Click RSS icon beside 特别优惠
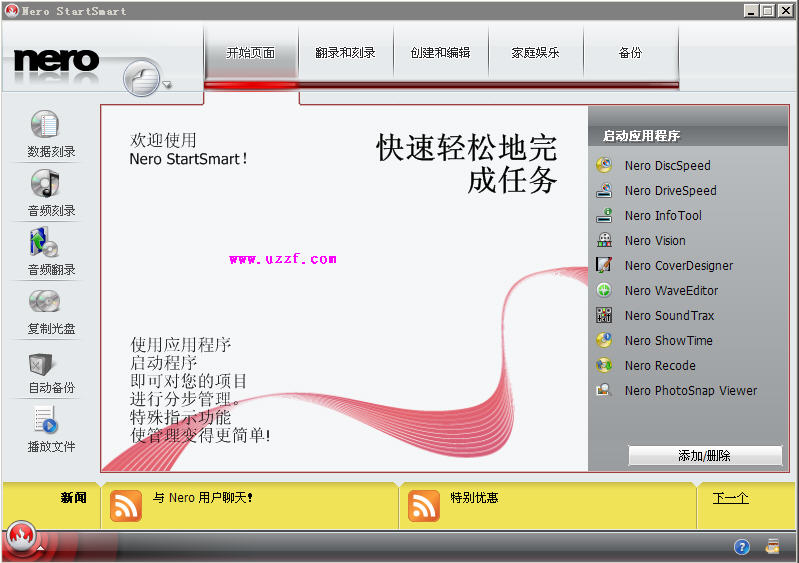The image size is (799, 563). 424,506
